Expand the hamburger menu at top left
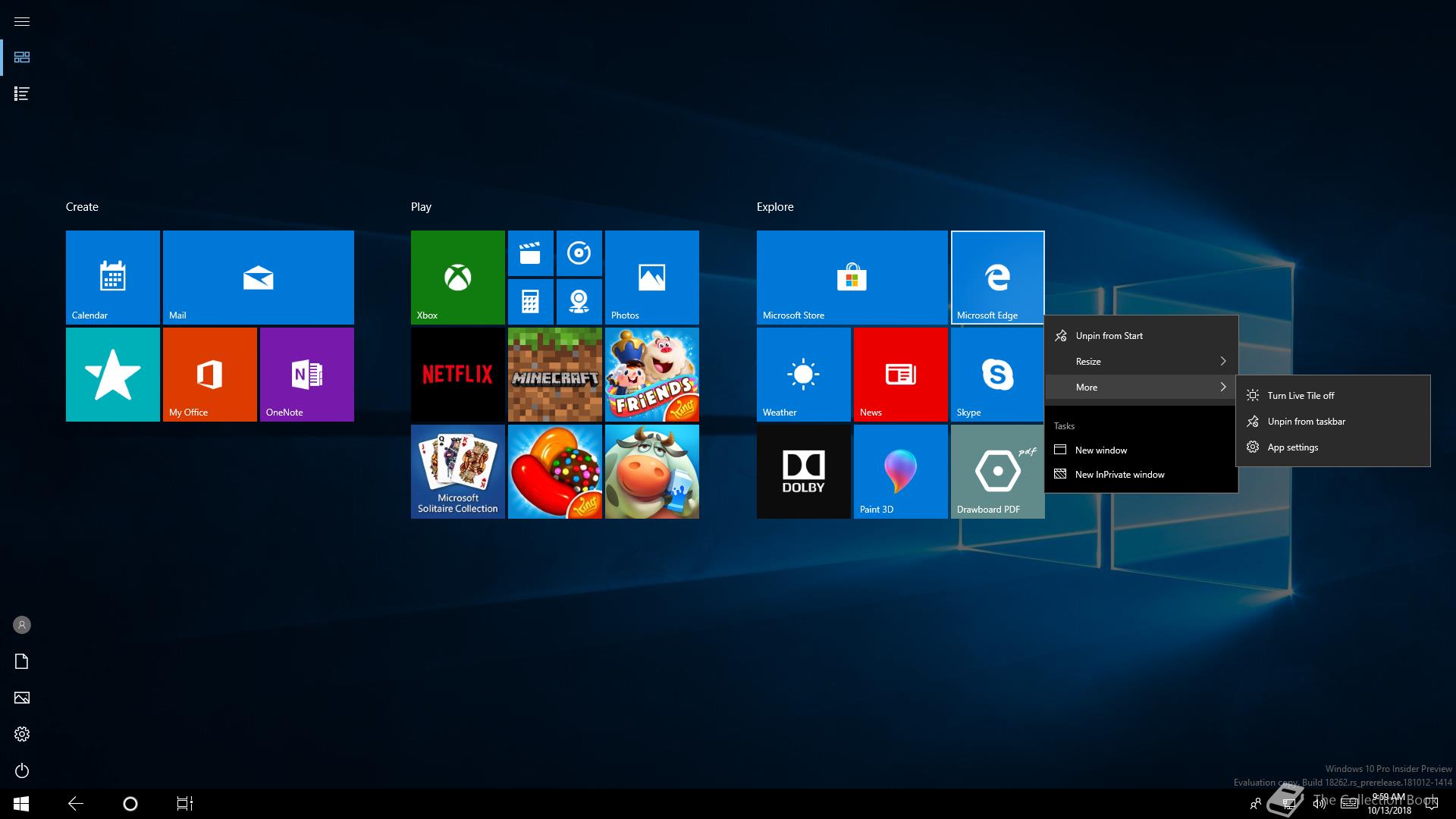The width and height of the screenshot is (1456, 819). coord(22,21)
